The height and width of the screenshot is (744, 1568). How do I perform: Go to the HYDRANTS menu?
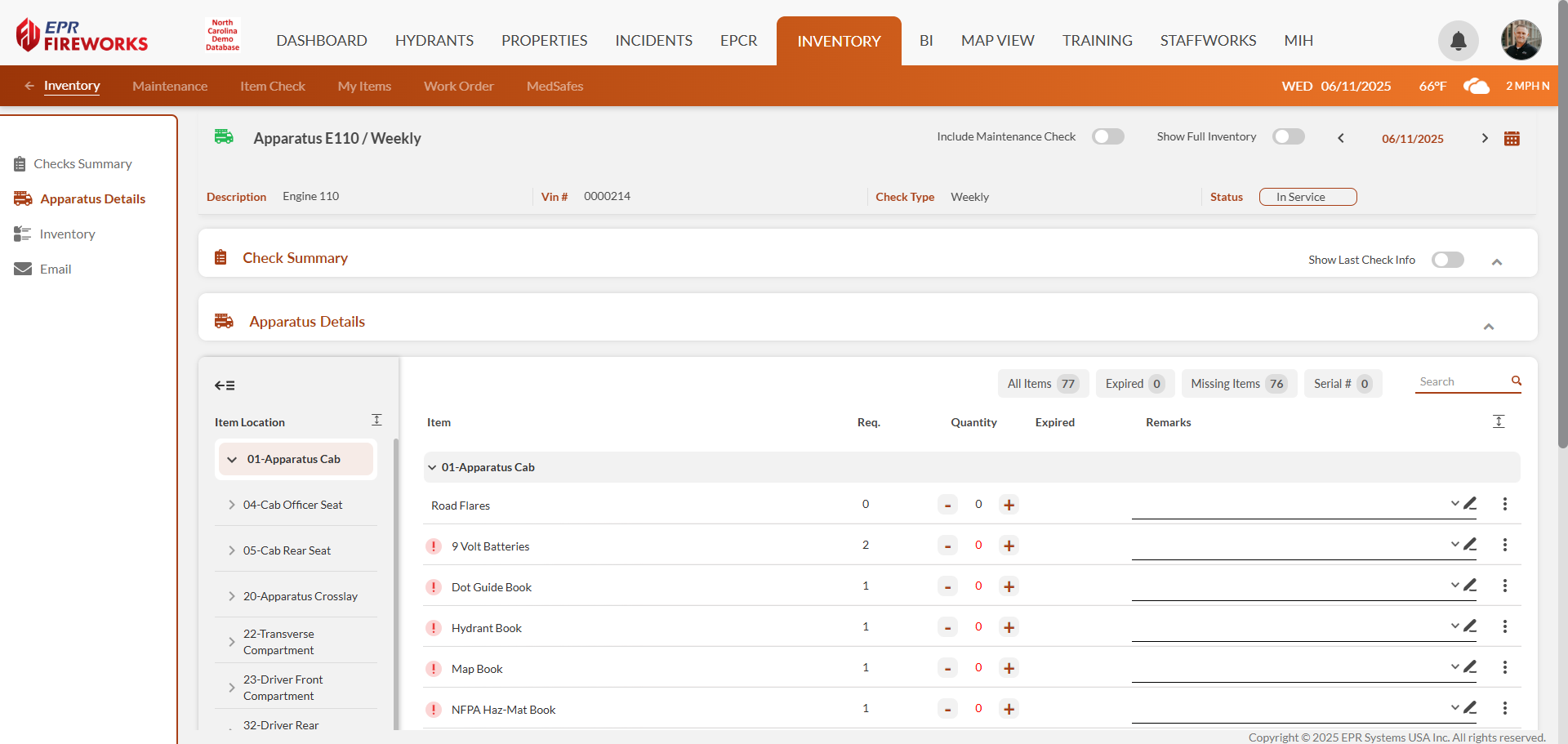[434, 41]
